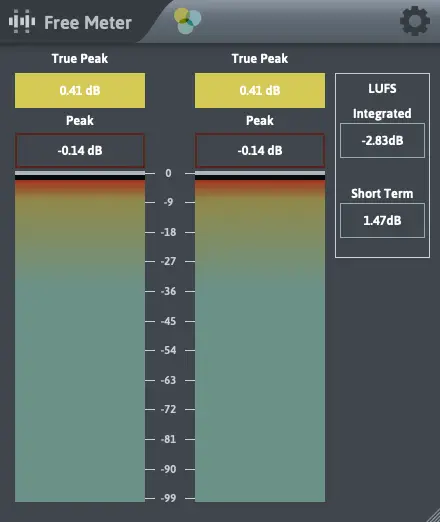Click the -99 mark on the dB scale

coord(168,498)
